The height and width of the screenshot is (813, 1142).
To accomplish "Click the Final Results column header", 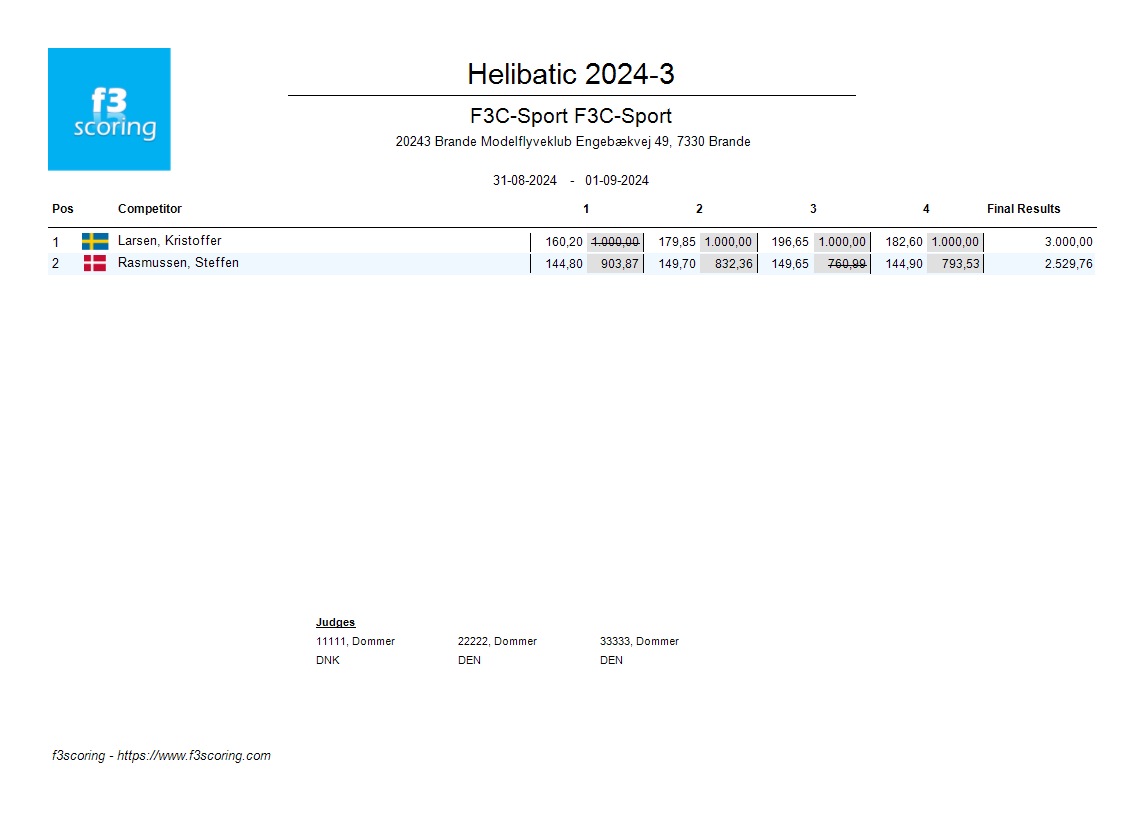I will [1023, 209].
